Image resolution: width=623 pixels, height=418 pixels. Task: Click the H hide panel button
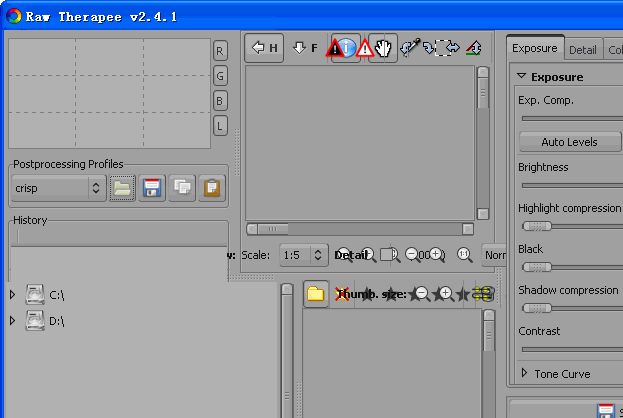tap(264, 48)
